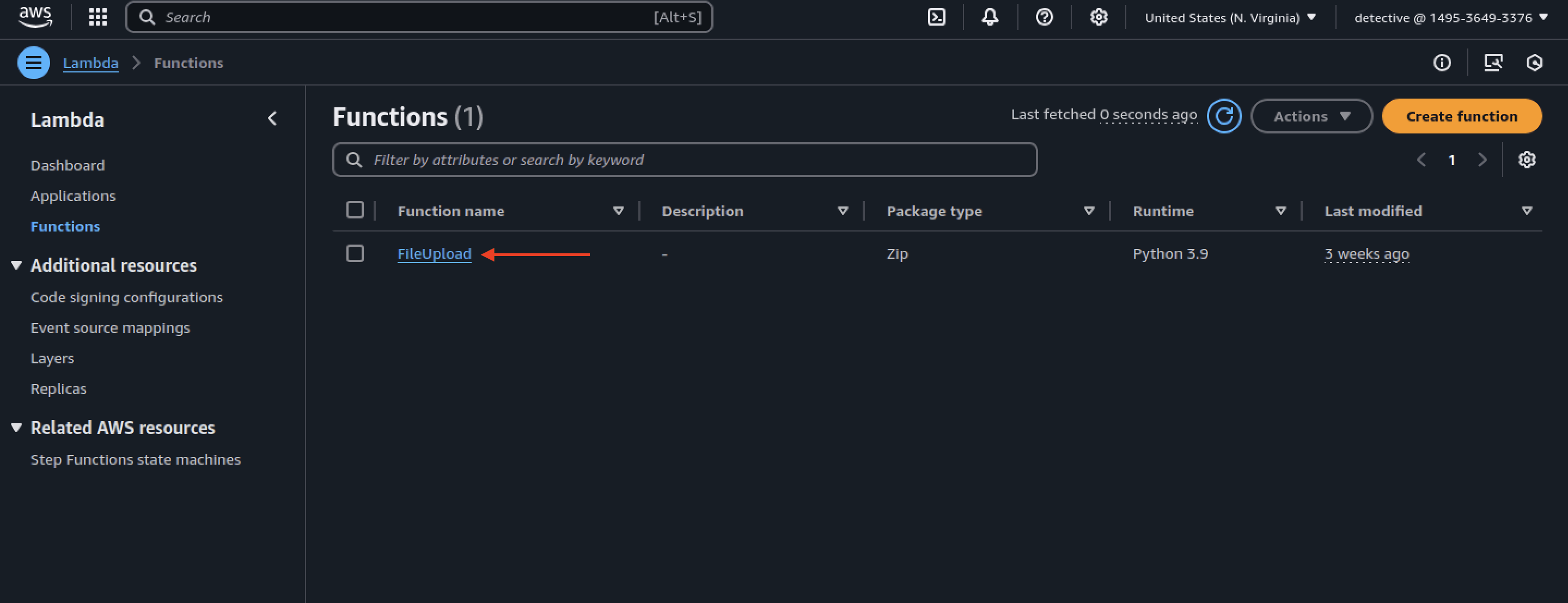Viewport: 1568px width, 603px height.
Task: Open Functions in the sidebar
Action: point(65,226)
